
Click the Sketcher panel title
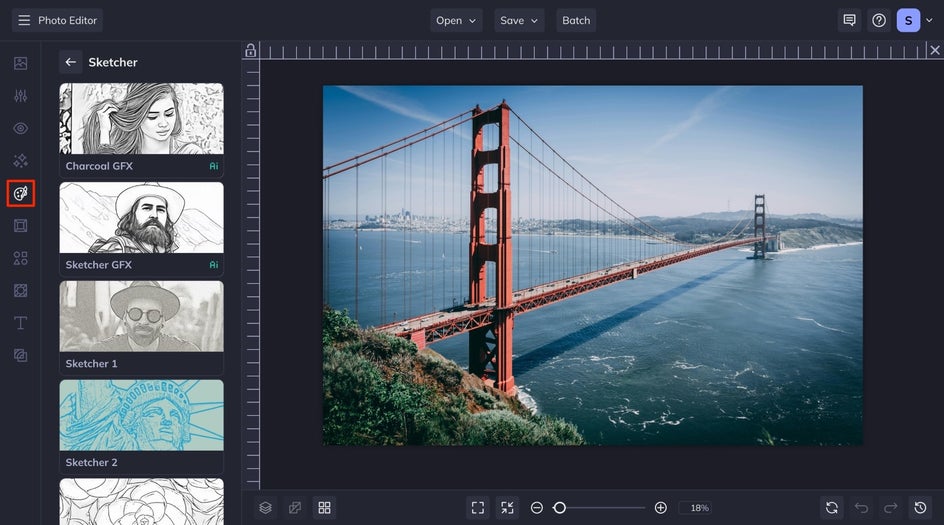click(x=113, y=62)
